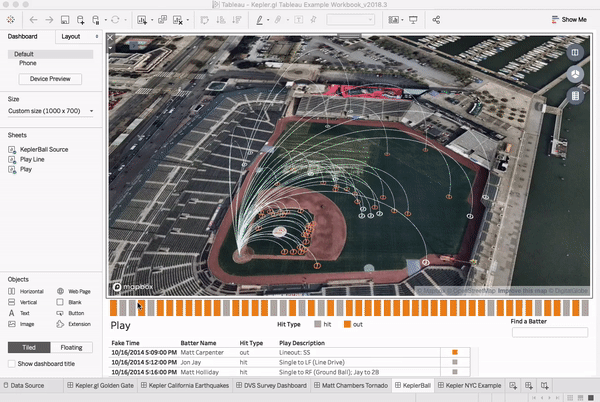The image size is (600, 402).
Task: Refresh the data source icon
Action: pos(115,20)
